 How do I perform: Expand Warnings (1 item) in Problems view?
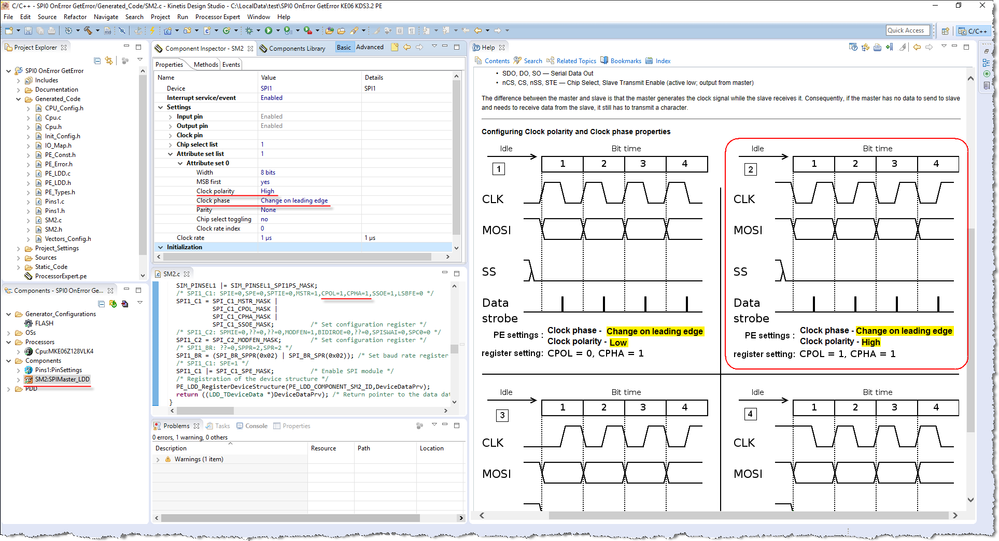point(157,459)
